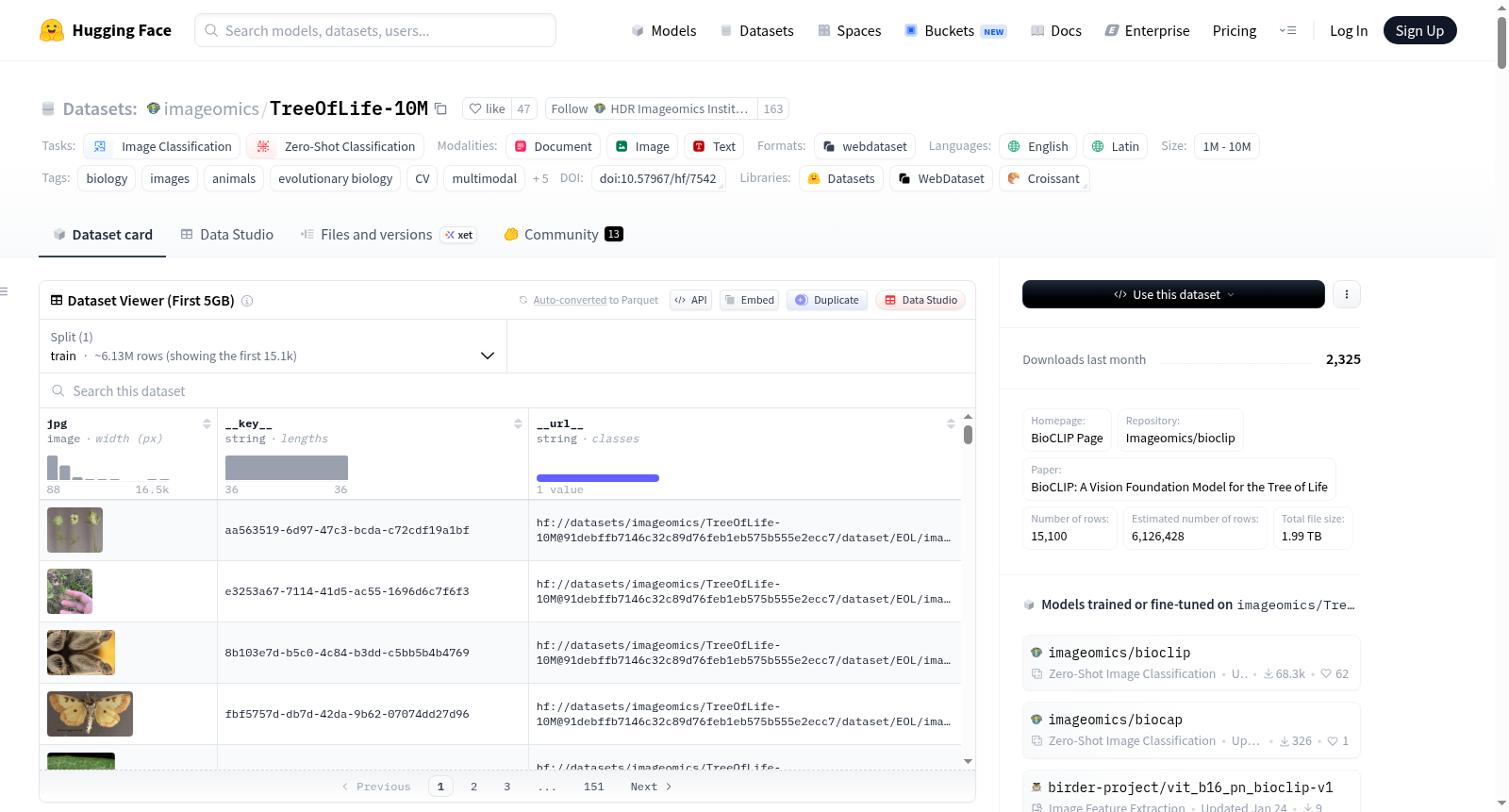The width and height of the screenshot is (1509, 812).
Task: Sort the __url__ column using its sort arrows
Action: coord(951,423)
